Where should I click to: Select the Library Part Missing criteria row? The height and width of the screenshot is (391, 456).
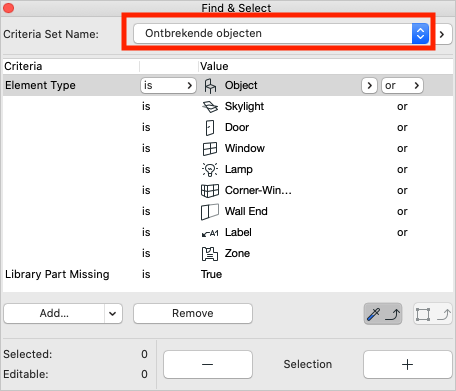point(228,274)
